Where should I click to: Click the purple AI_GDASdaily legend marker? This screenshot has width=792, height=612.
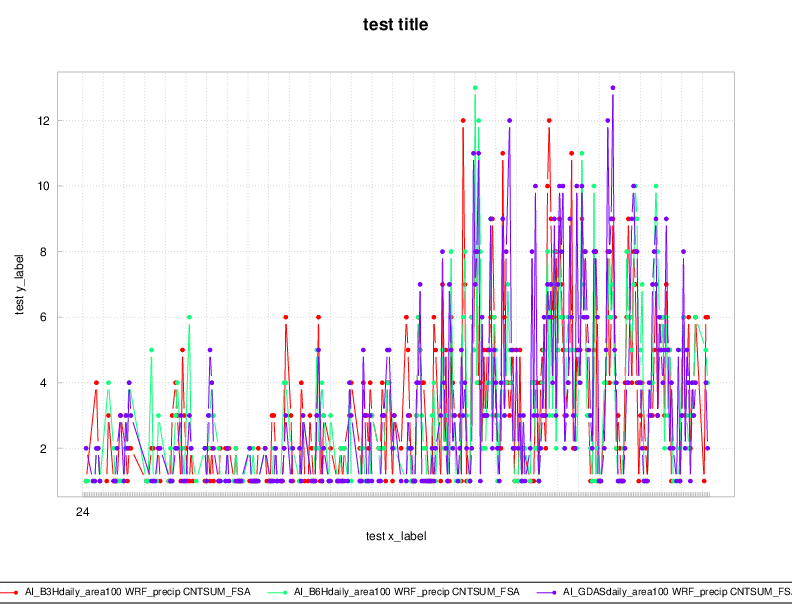pyautogui.click(x=552, y=592)
